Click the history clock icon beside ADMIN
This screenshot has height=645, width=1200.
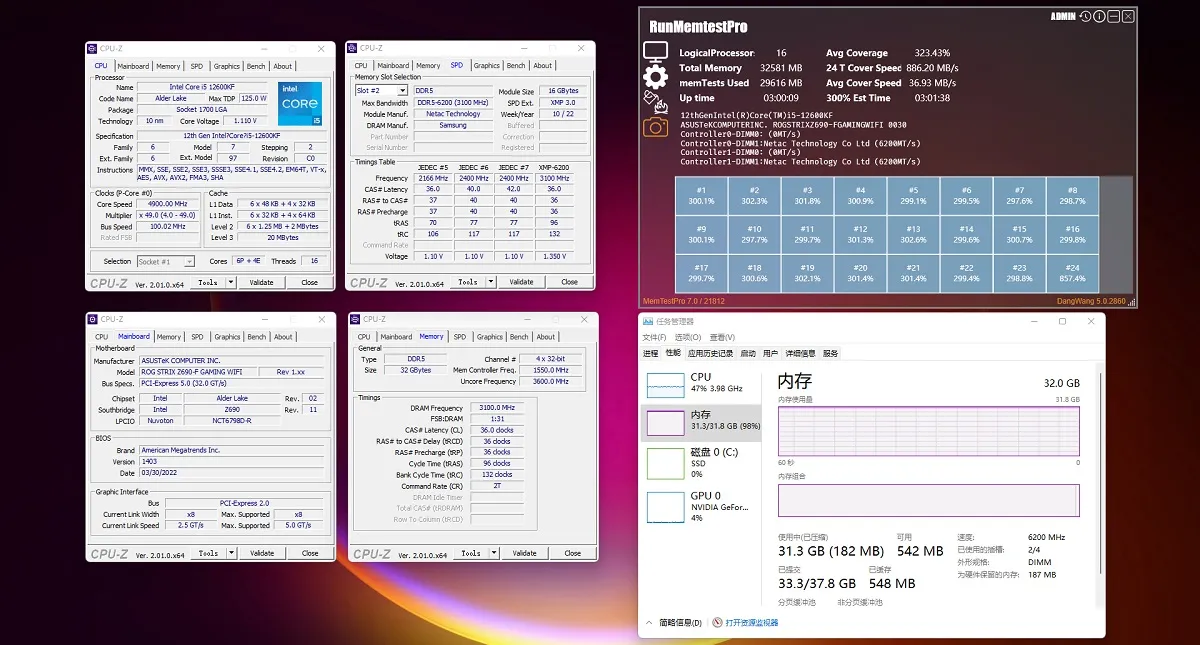coord(1085,17)
